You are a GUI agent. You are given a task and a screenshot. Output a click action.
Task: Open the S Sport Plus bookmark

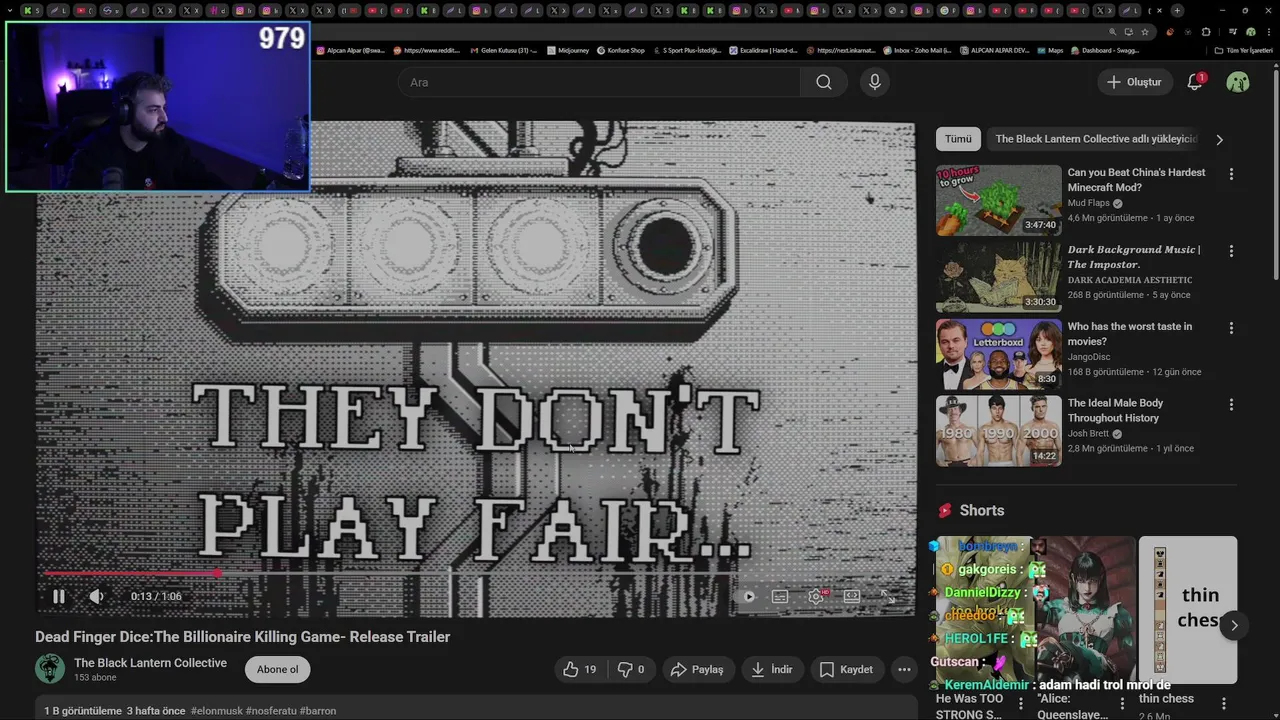tap(687, 50)
